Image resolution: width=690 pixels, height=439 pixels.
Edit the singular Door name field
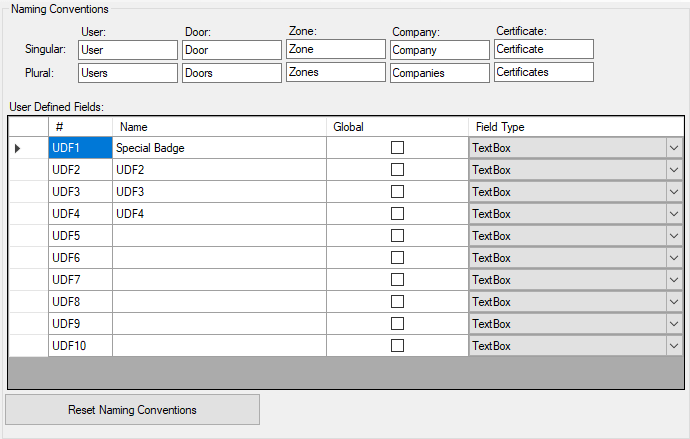pyautogui.click(x=232, y=50)
